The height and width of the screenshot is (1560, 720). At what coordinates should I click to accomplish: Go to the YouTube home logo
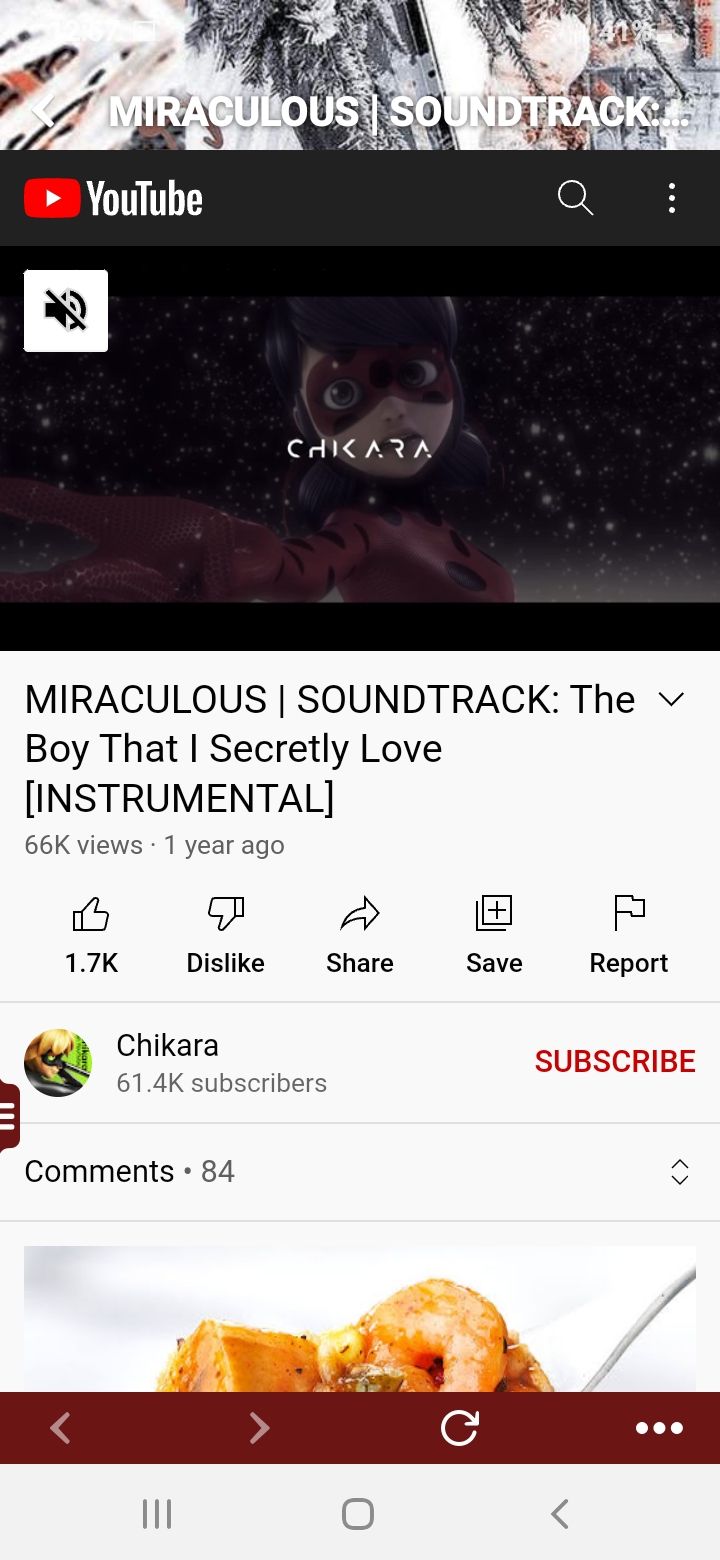click(113, 199)
